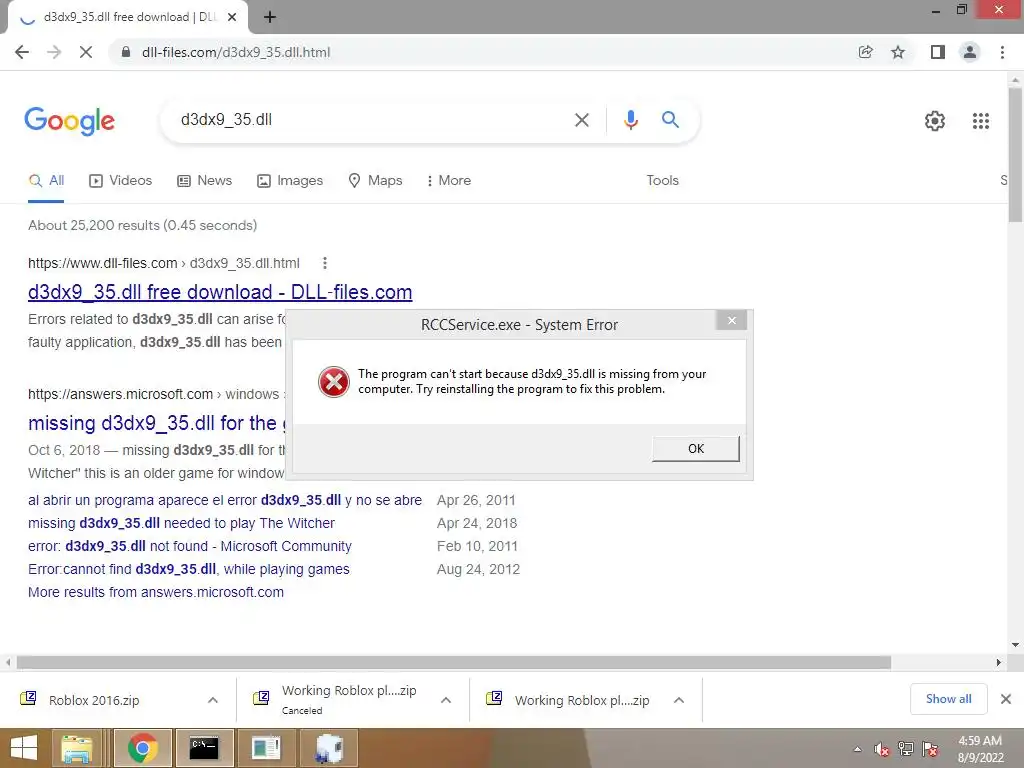Click the network tray icon
The height and width of the screenshot is (768, 1024).
coord(906,749)
